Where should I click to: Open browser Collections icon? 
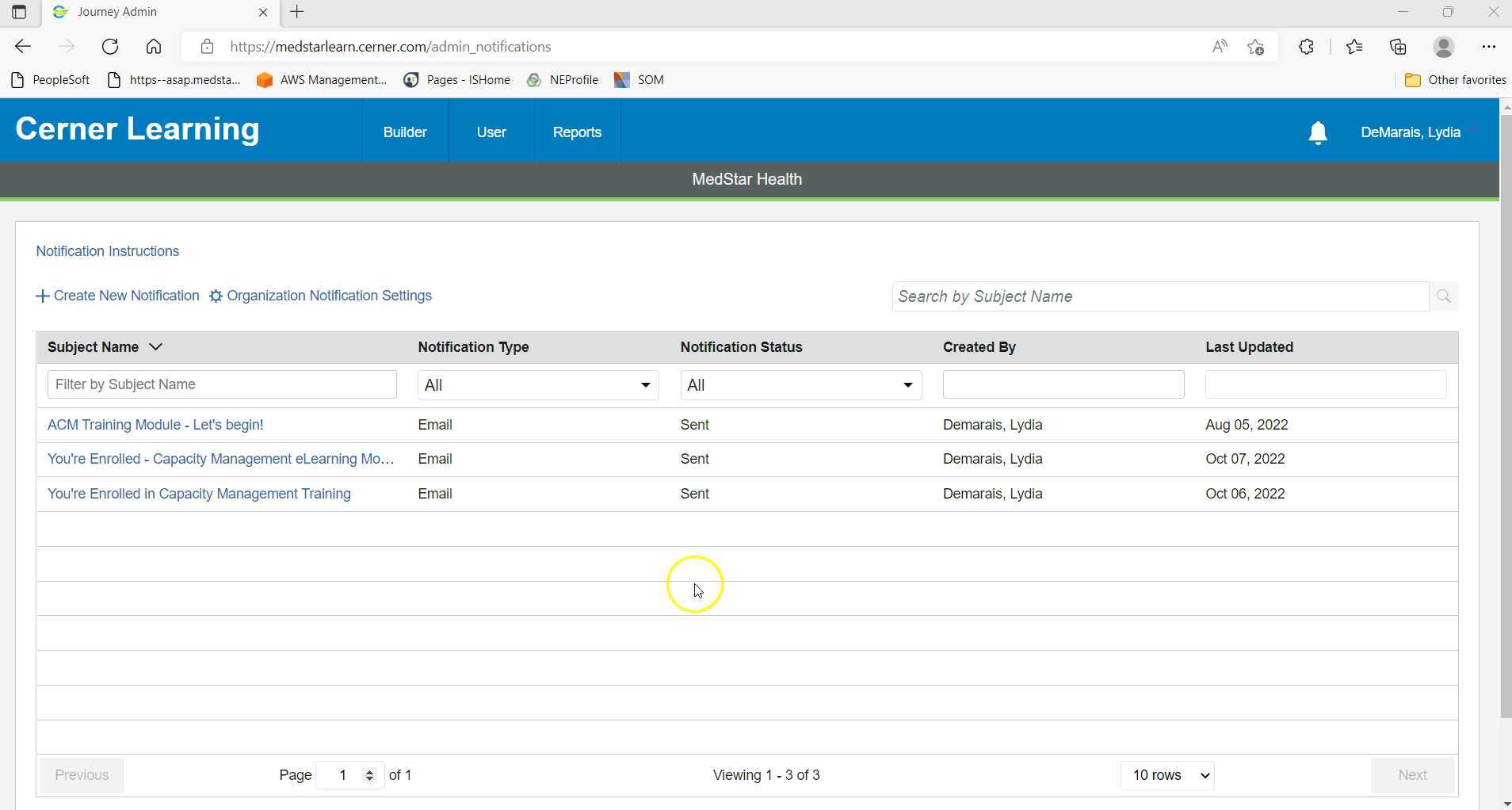[x=1398, y=47]
